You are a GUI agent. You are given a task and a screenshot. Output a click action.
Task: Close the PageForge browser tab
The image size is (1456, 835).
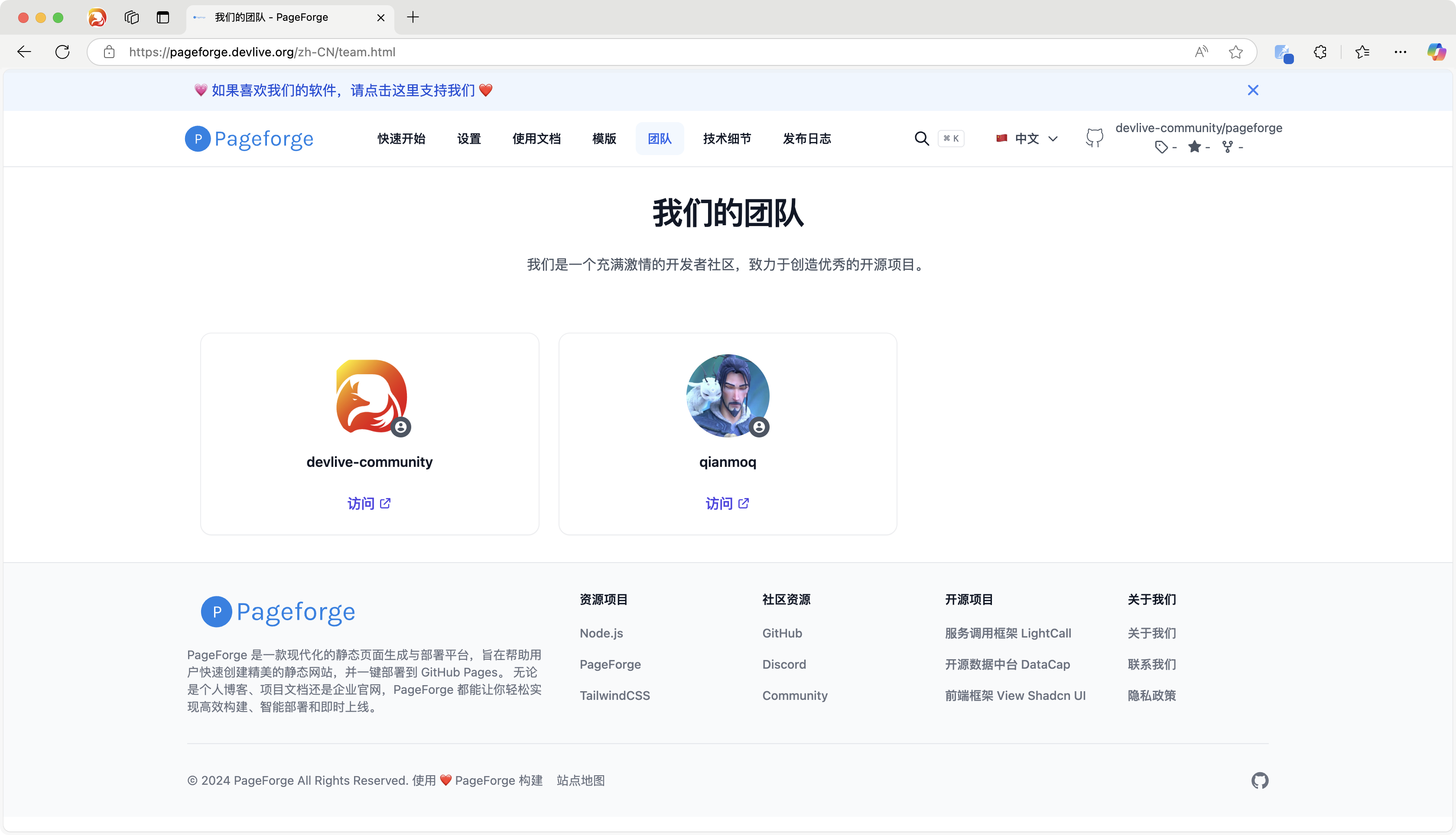click(380, 17)
